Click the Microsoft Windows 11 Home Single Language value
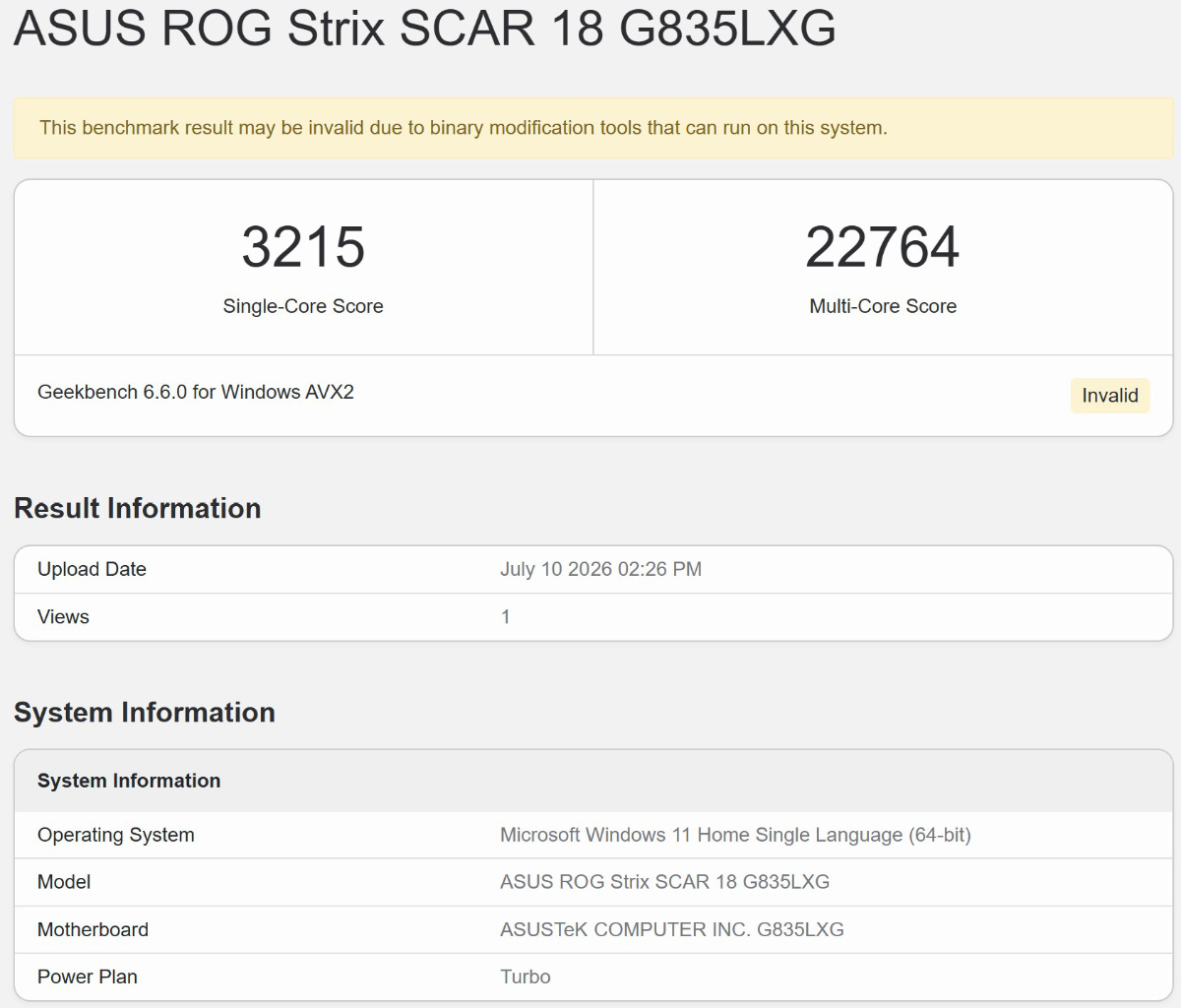The width and height of the screenshot is (1181, 1008). (735, 835)
